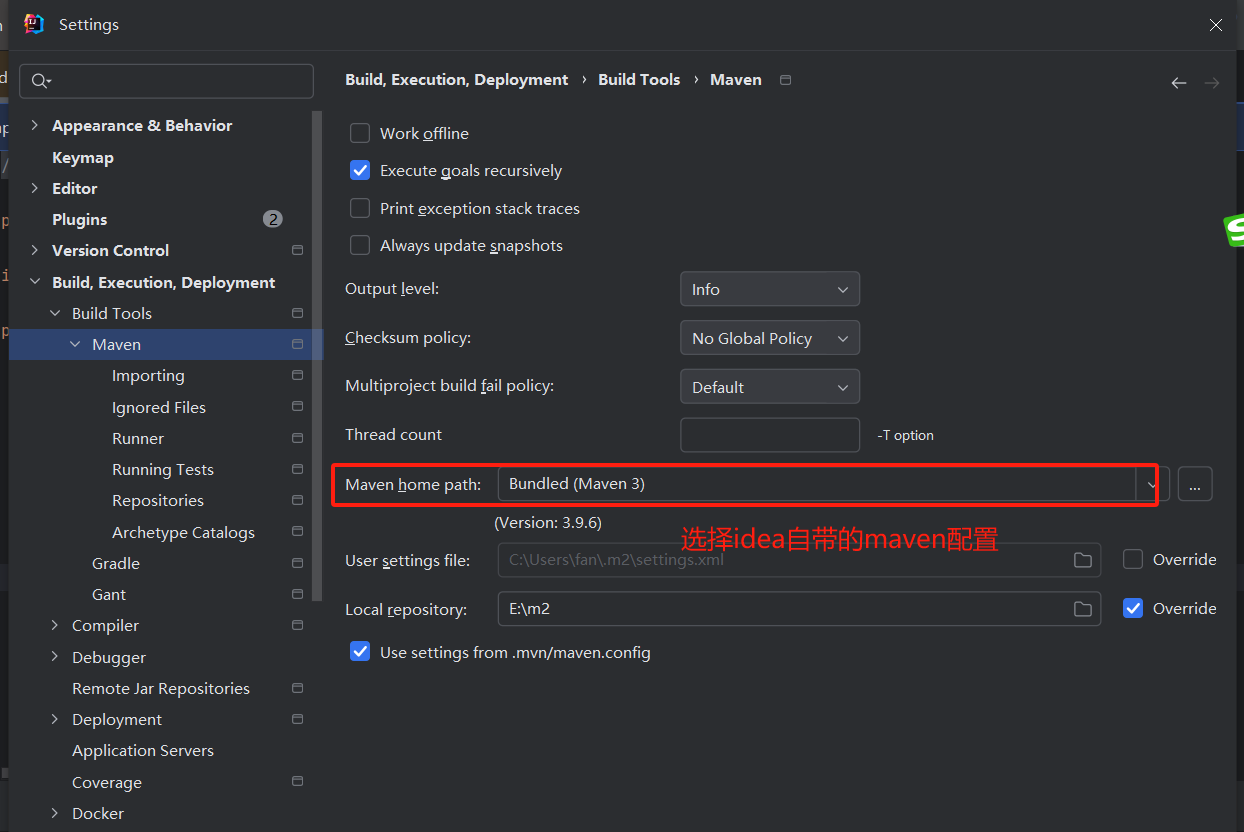Click the folder icon in User settings file

point(1082,560)
